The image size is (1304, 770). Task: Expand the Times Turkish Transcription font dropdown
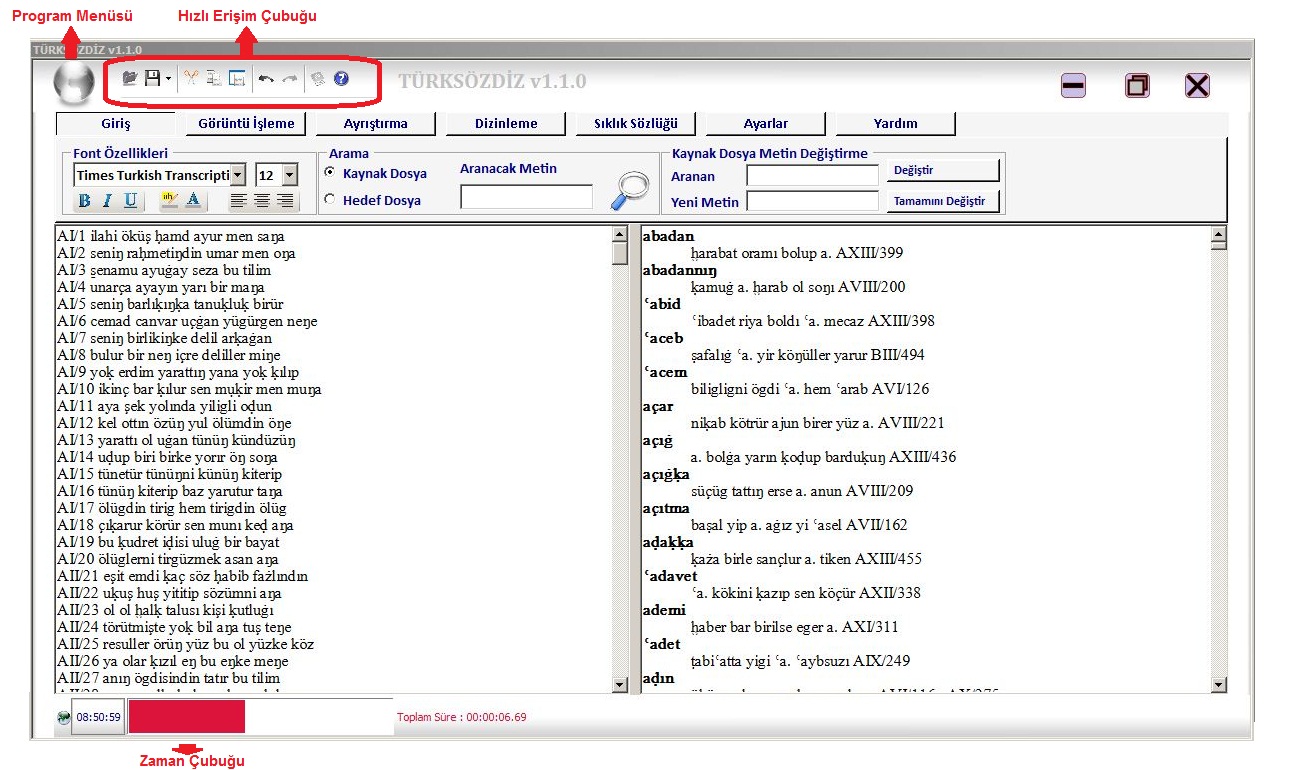pos(237,175)
